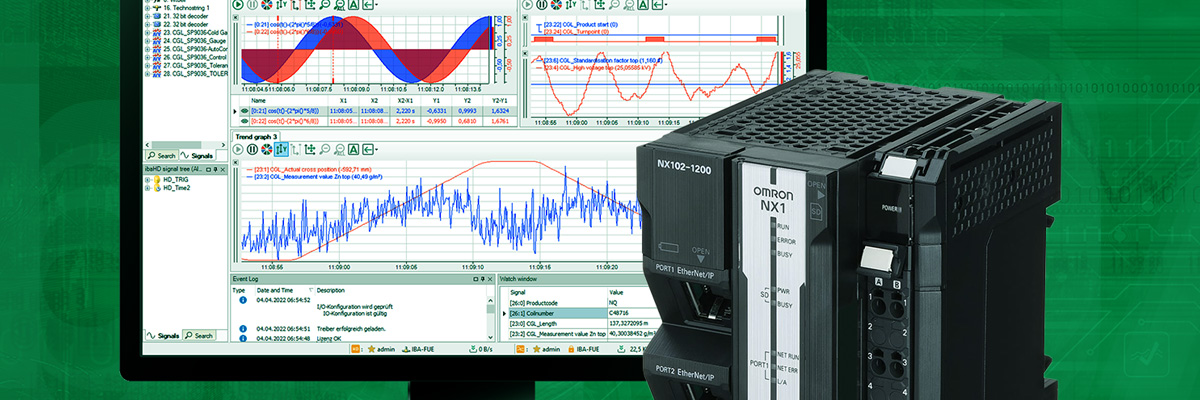Click the autoscale 'A' icon in the top-right graph toolbar
The width and height of the screenshot is (1200, 400).
[x=643, y=5]
